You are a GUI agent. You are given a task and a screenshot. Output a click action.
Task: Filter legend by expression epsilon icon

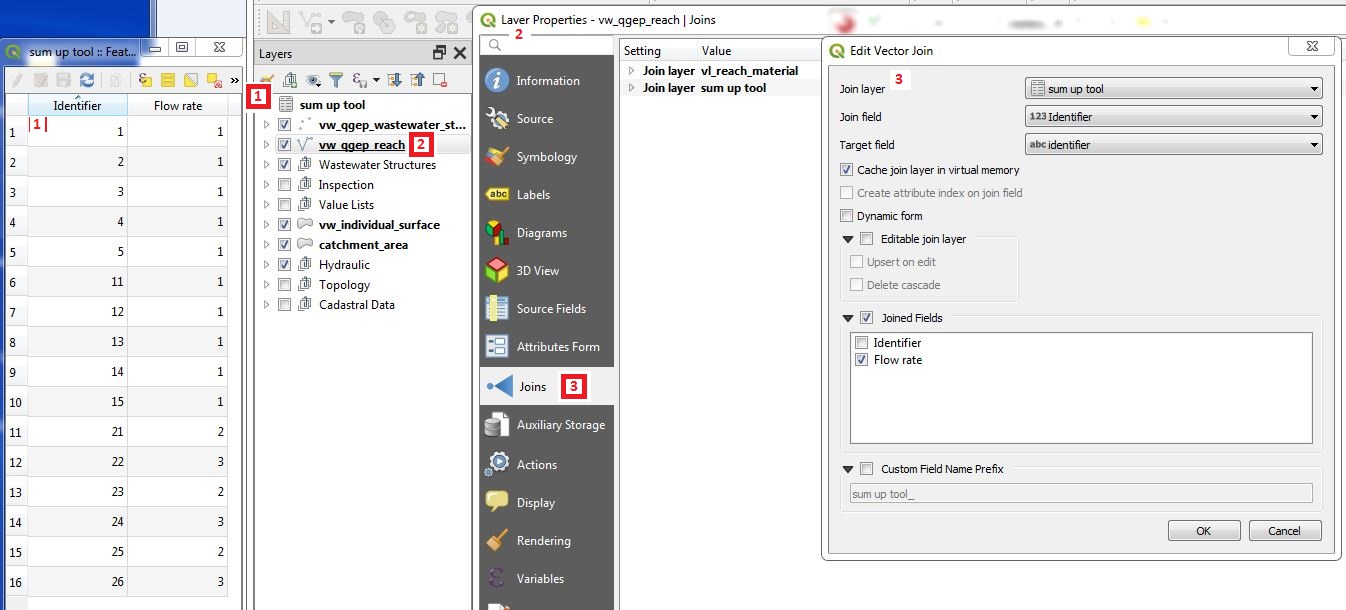pos(361,80)
